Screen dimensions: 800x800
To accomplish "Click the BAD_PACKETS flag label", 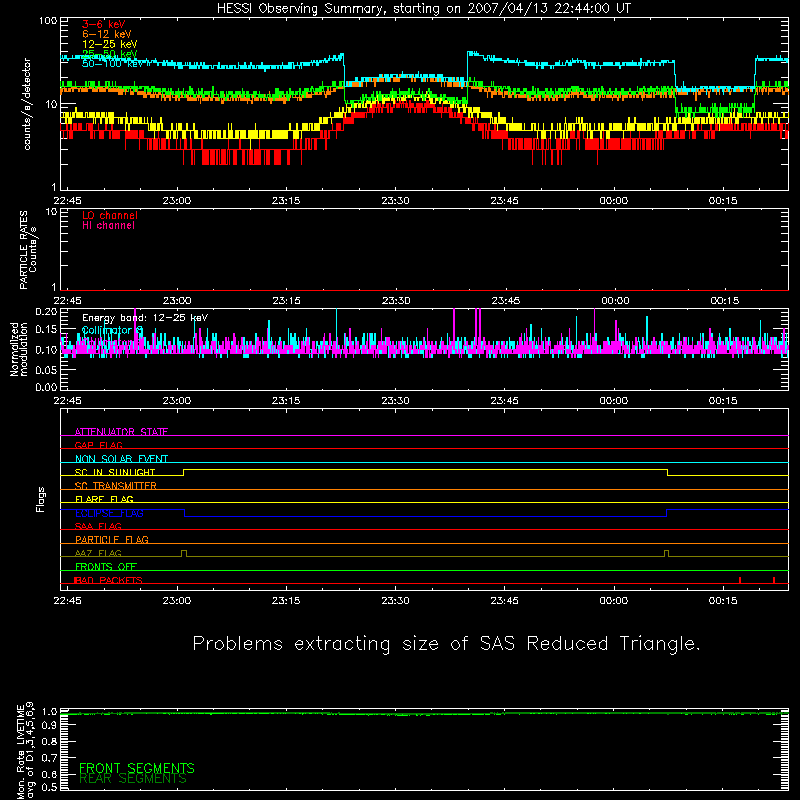I will pos(108,580).
